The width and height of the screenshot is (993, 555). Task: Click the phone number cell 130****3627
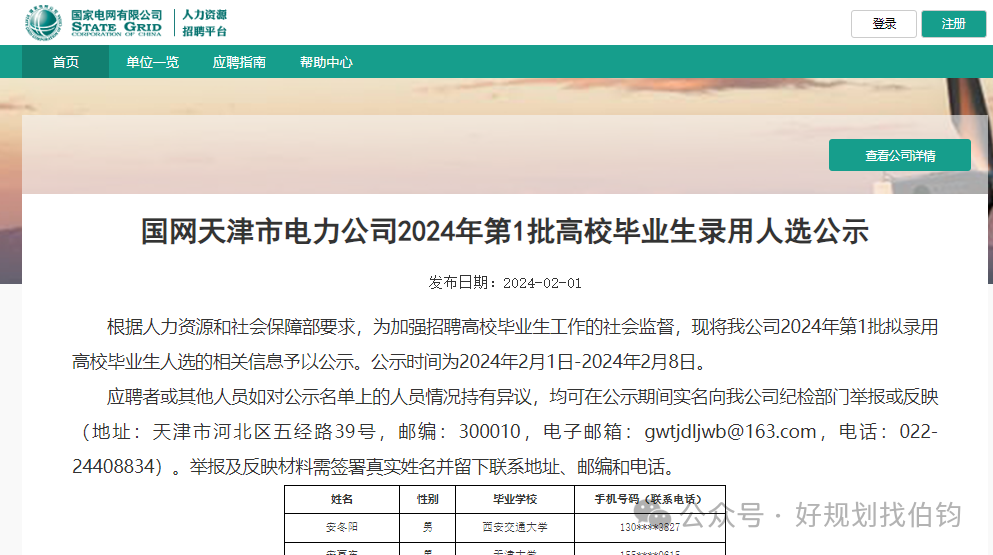pyautogui.click(x=650, y=527)
